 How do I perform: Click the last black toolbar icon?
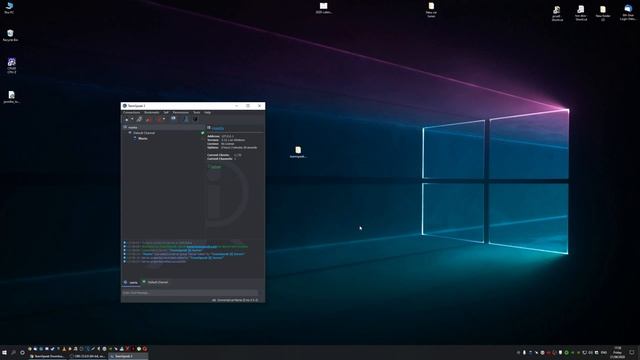(x=195, y=119)
